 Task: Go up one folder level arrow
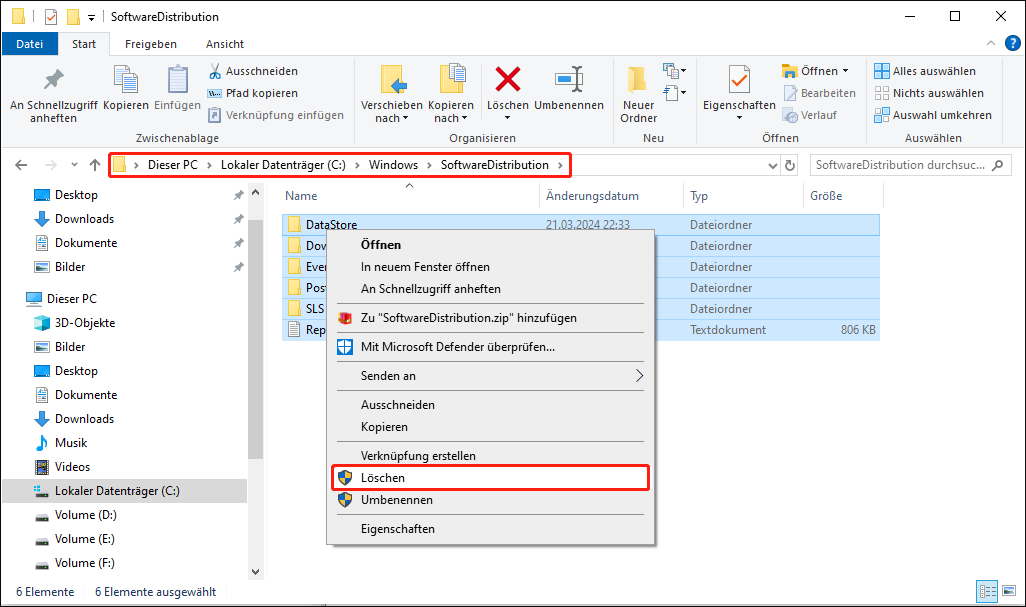[x=95, y=165]
